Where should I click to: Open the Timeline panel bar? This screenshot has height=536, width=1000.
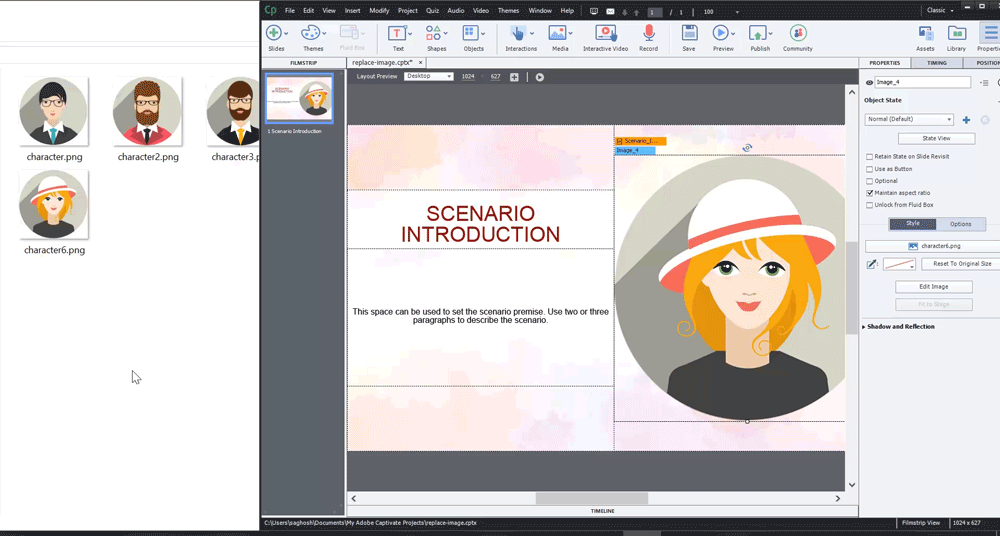601,510
